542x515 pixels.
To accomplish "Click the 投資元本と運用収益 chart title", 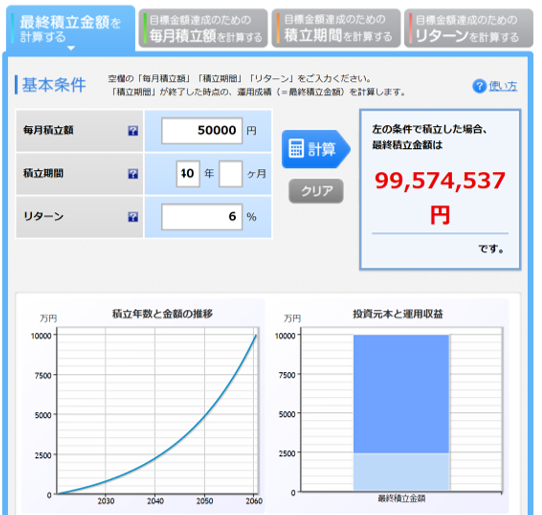I will tap(398, 314).
